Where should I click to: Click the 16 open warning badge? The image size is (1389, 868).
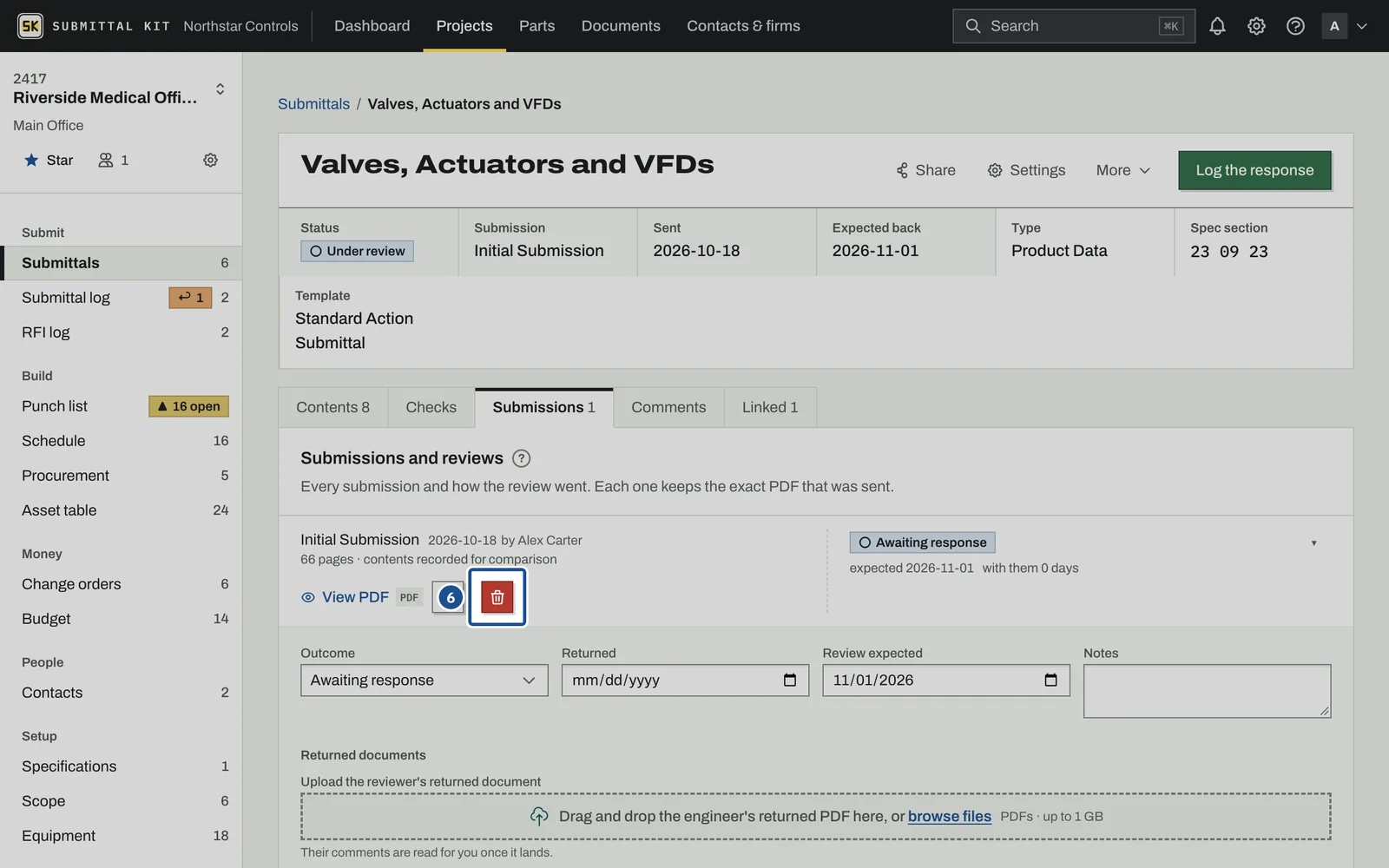pyautogui.click(x=188, y=406)
